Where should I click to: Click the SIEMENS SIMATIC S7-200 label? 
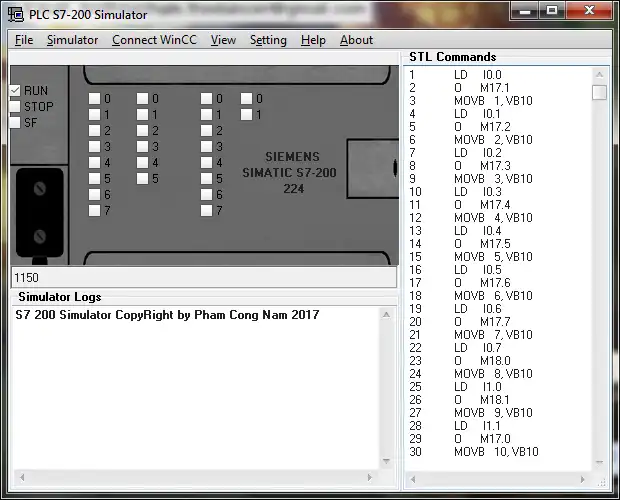pyautogui.click(x=289, y=172)
